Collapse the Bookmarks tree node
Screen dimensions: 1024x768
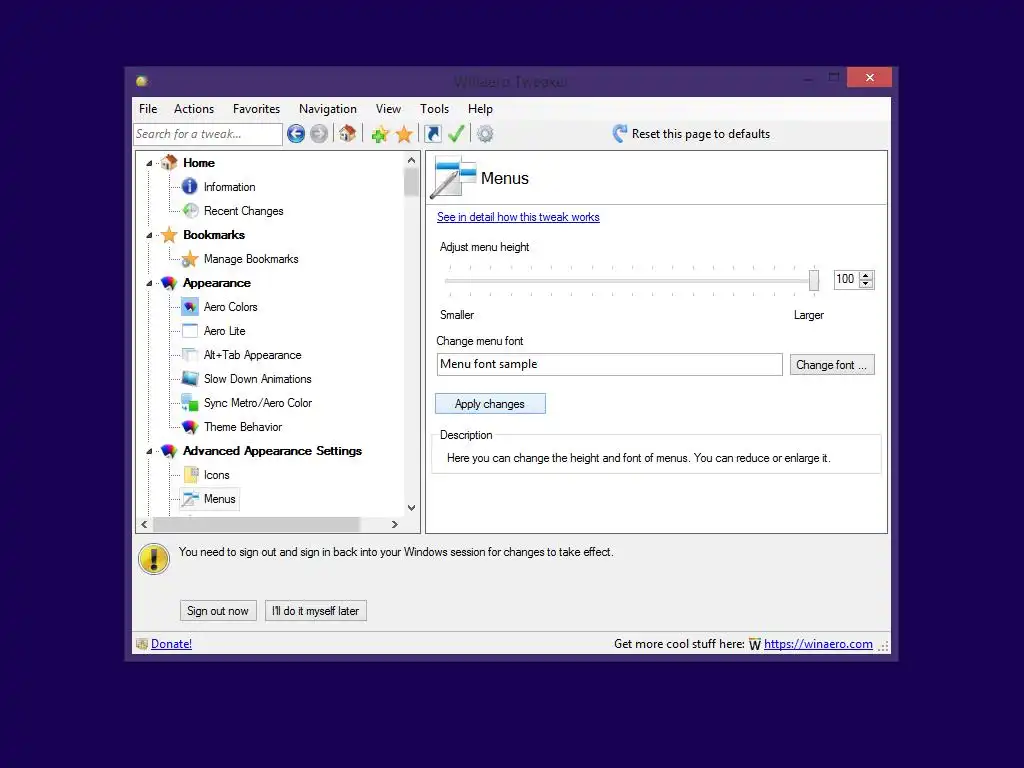[x=149, y=235]
